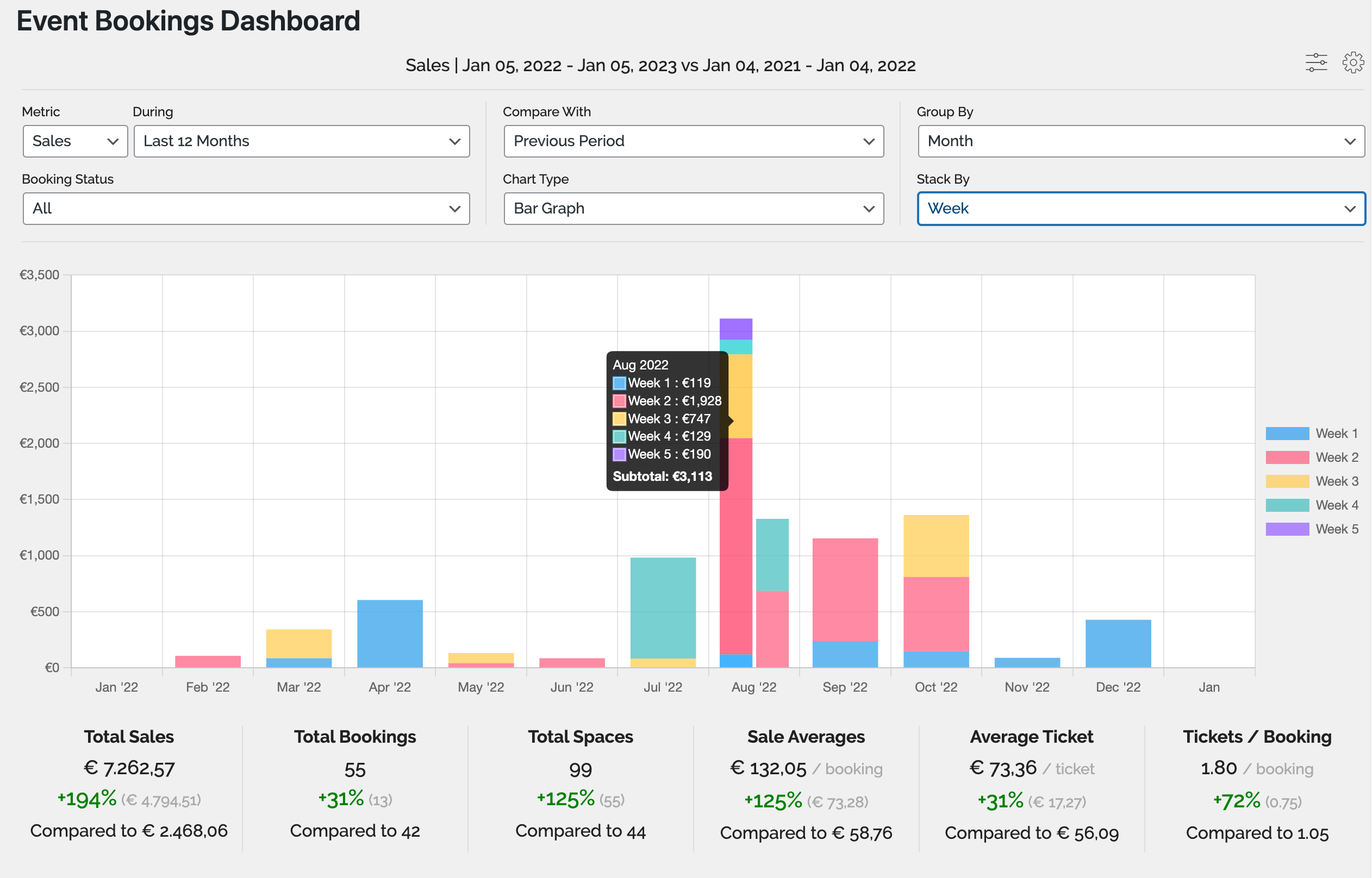Click the Dec '22 blue bar

pos(1118,643)
